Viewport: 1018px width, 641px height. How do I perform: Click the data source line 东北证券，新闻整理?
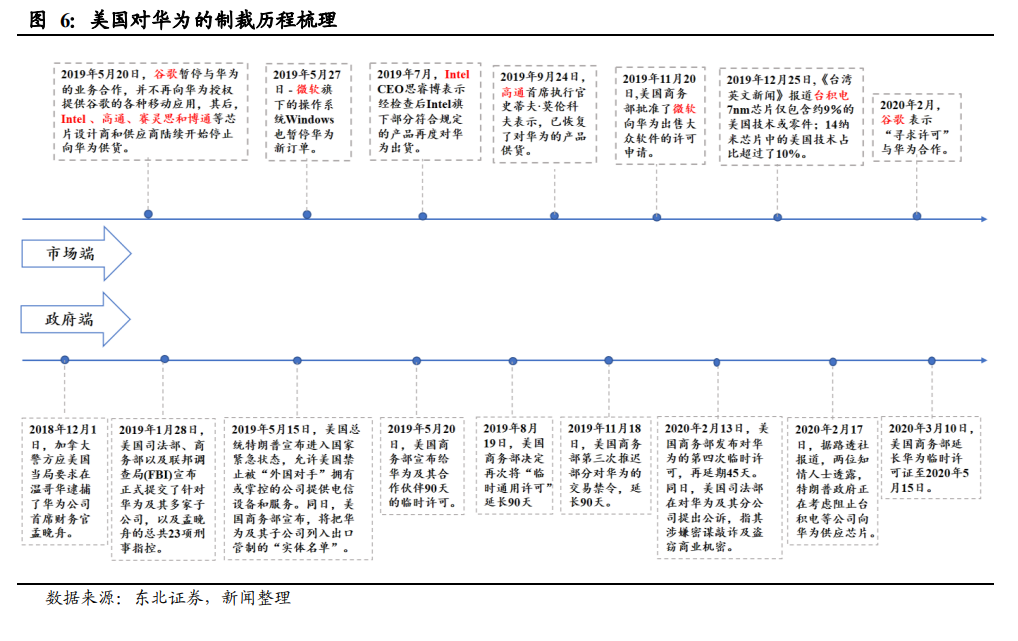pos(212,597)
